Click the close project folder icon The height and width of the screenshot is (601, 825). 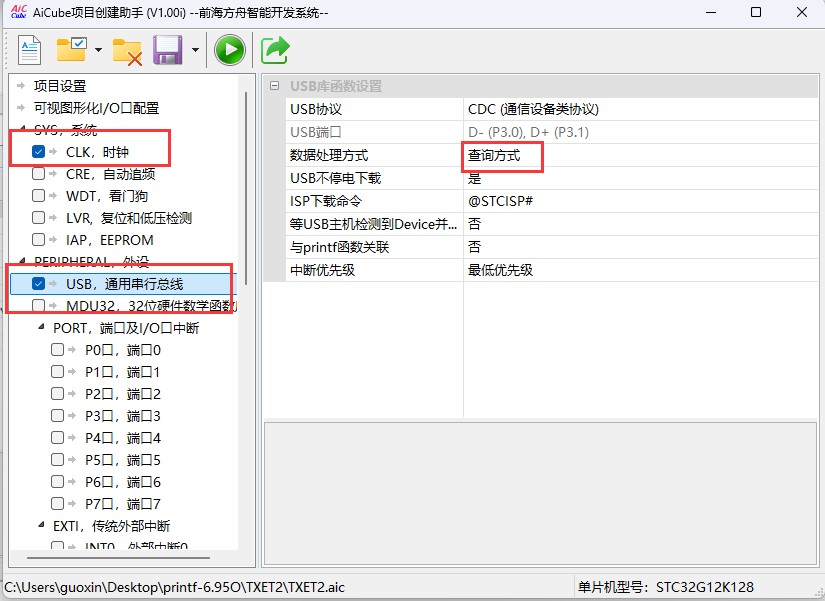pos(127,52)
